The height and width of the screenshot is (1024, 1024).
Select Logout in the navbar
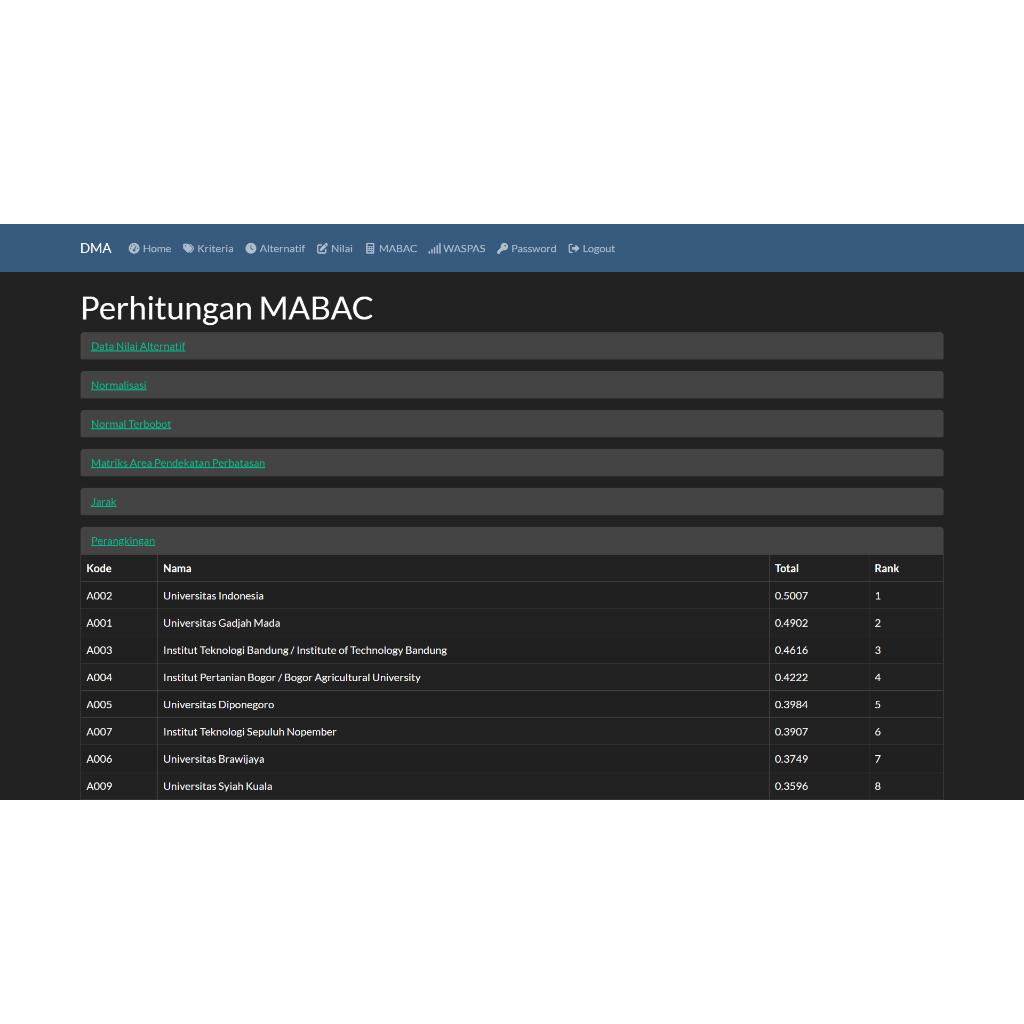click(x=592, y=248)
